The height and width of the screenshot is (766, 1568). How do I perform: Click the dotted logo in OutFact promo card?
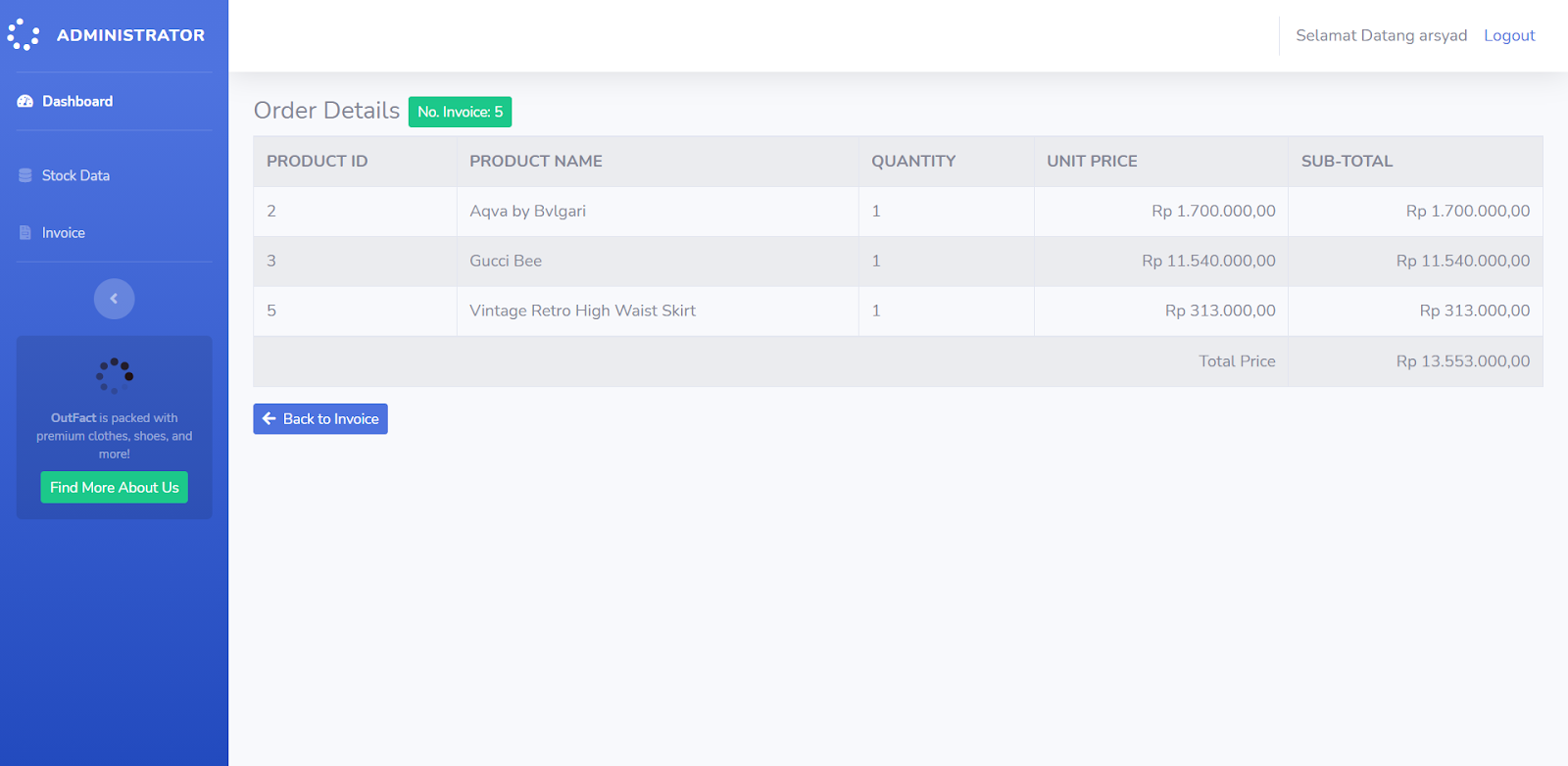(115, 375)
